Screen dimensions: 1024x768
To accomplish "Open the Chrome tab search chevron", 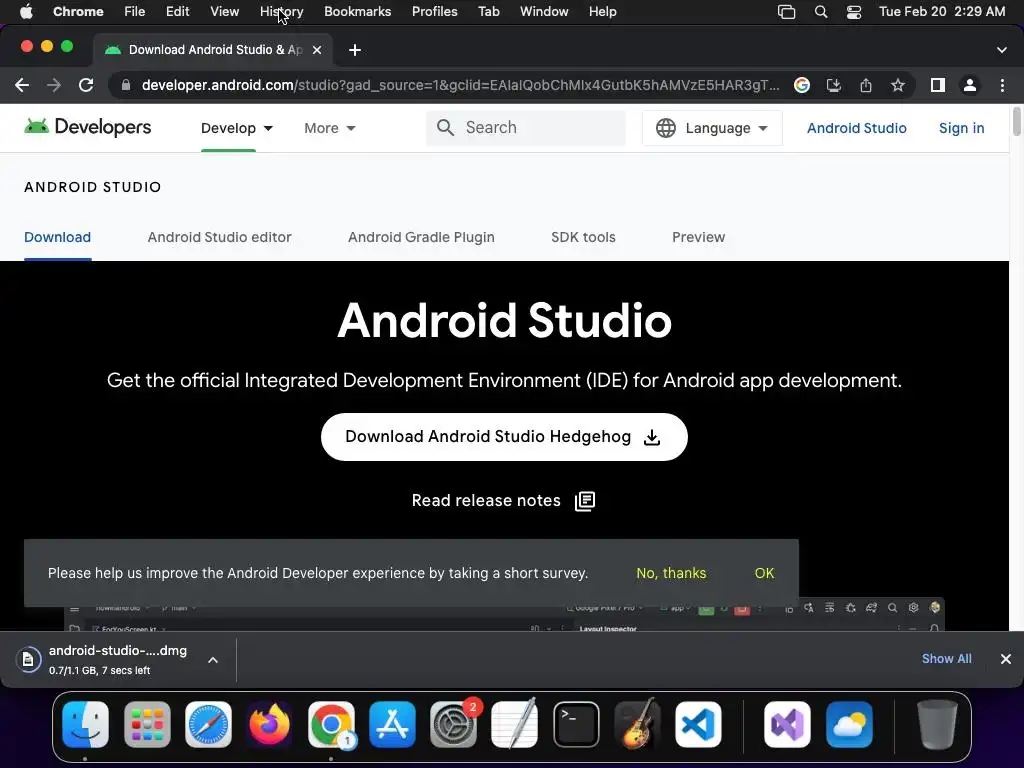I will (1002, 50).
